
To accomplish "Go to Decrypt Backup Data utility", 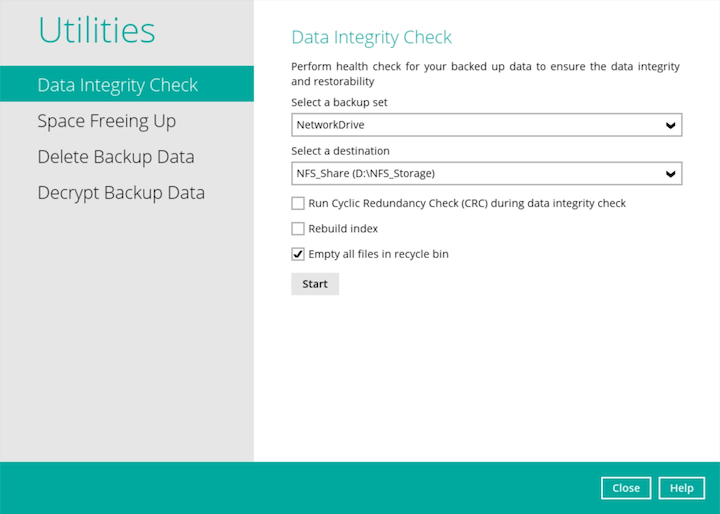I will (120, 193).
